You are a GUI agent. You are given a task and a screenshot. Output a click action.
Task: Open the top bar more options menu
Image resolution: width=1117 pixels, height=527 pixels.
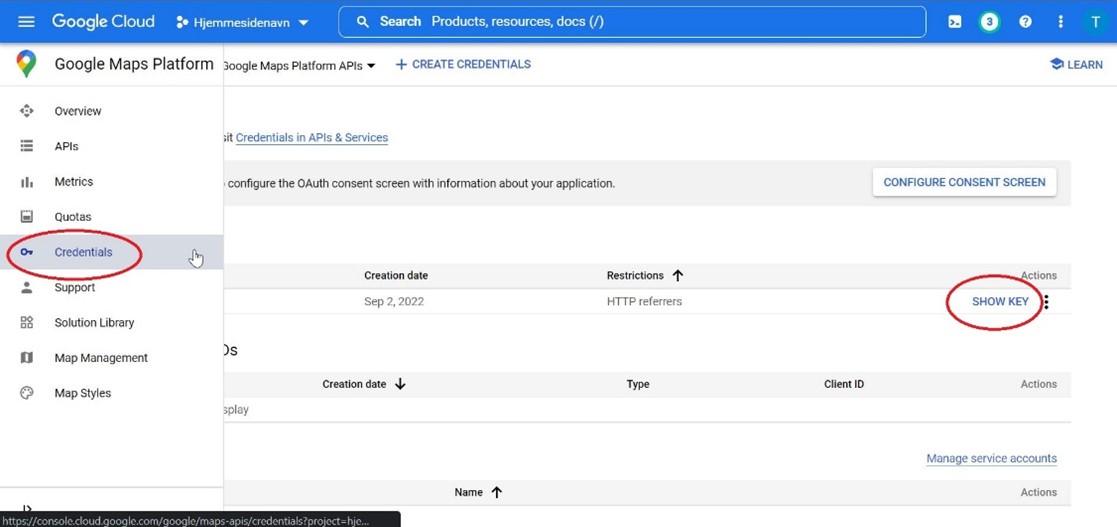tap(1061, 22)
